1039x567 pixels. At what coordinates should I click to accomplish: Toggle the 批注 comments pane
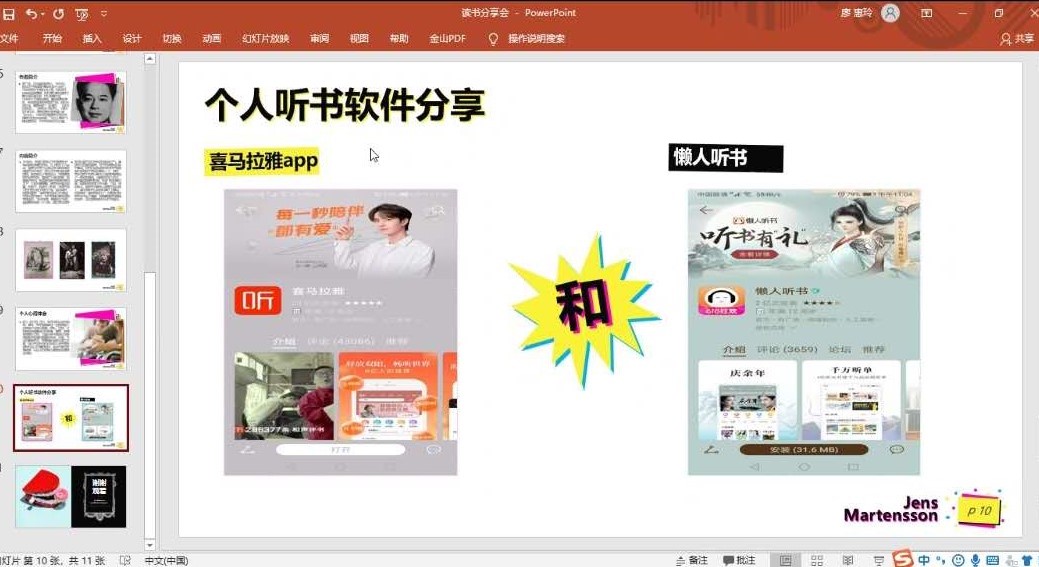(739, 560)
